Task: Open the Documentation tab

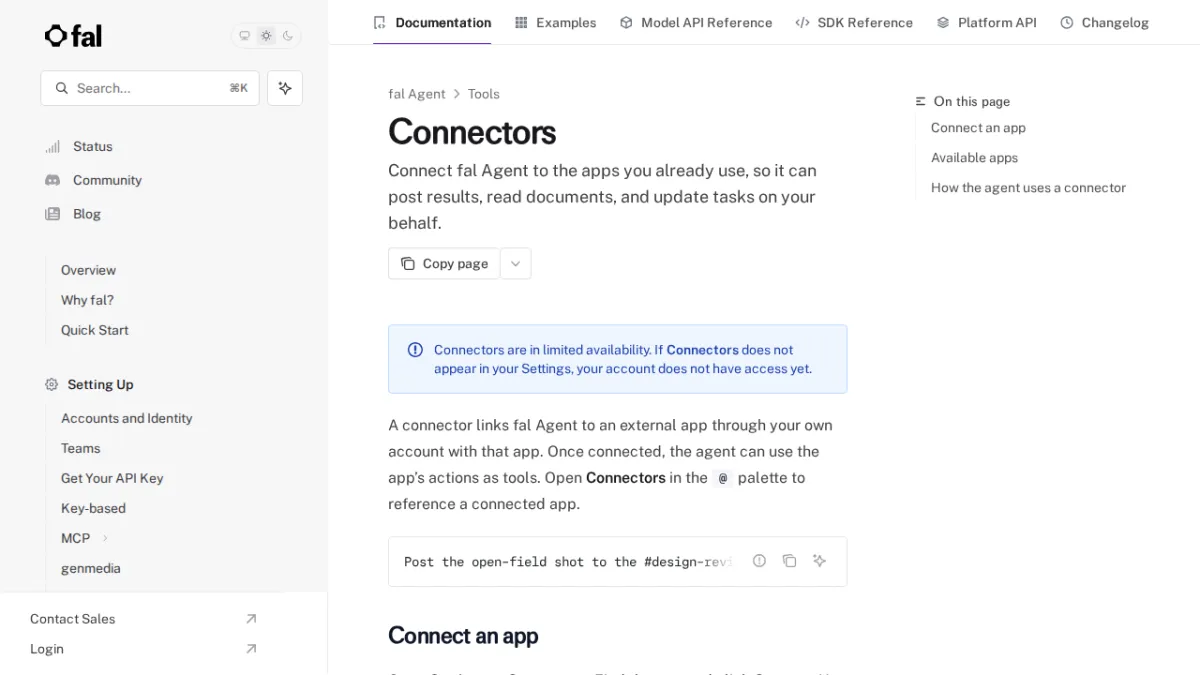Action: coord(432,22)
